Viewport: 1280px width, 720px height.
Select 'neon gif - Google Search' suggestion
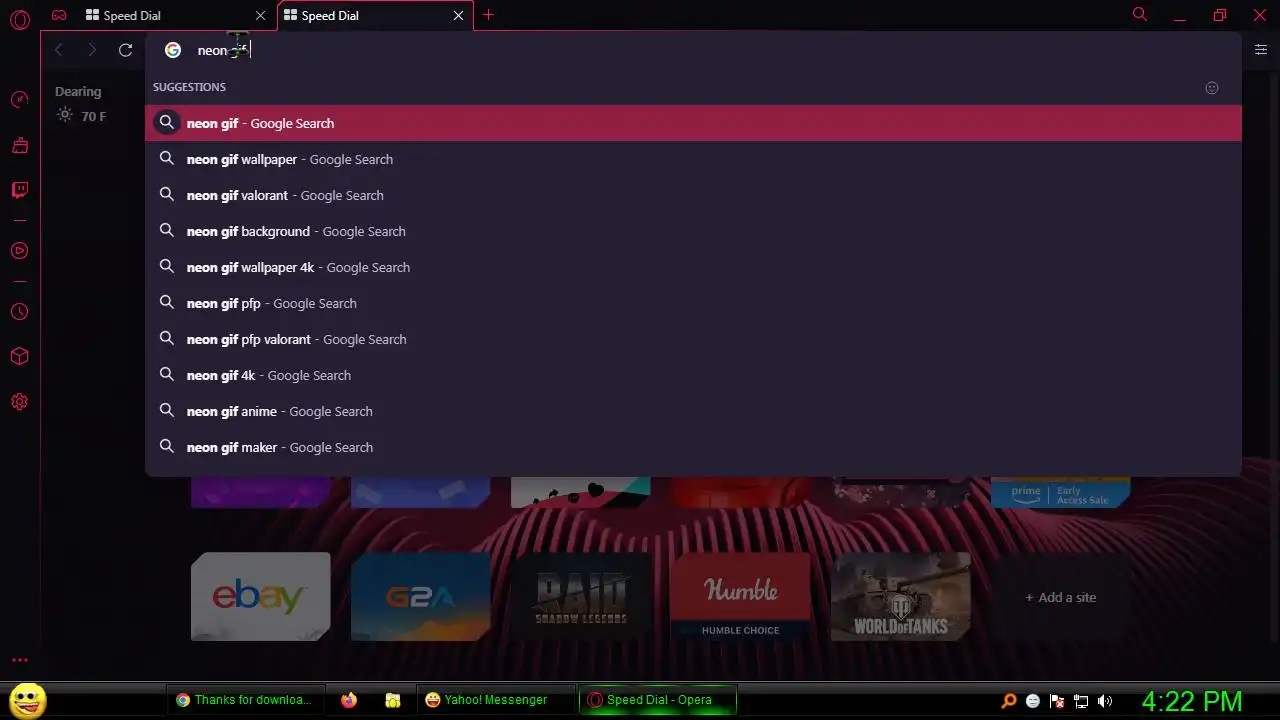click(693, 123)
